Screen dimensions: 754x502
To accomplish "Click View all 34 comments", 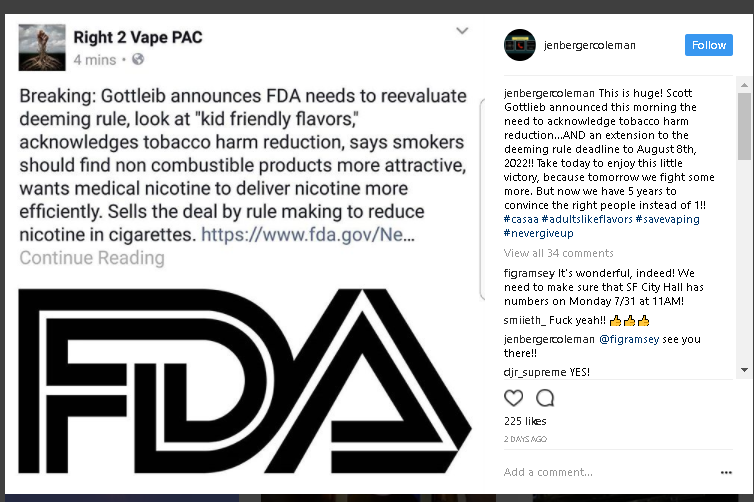I will (x=559, y=253).
